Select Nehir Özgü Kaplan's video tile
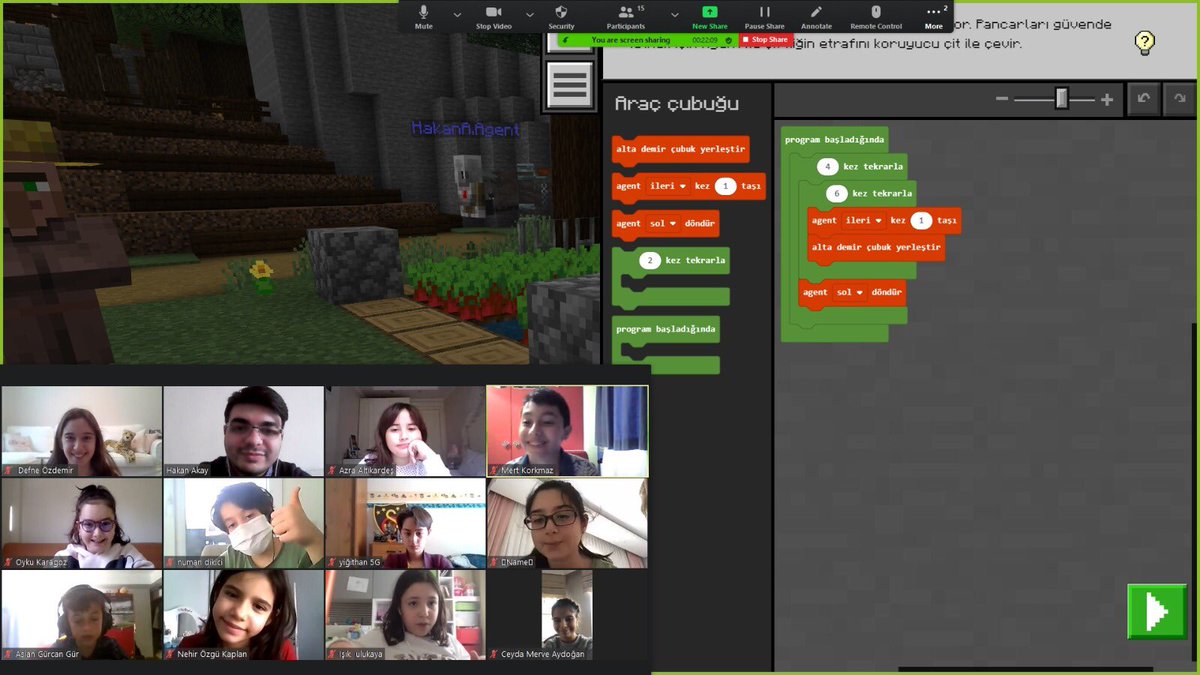The height and width of the screenshot is (675, 1200). [x=244, y=615]
